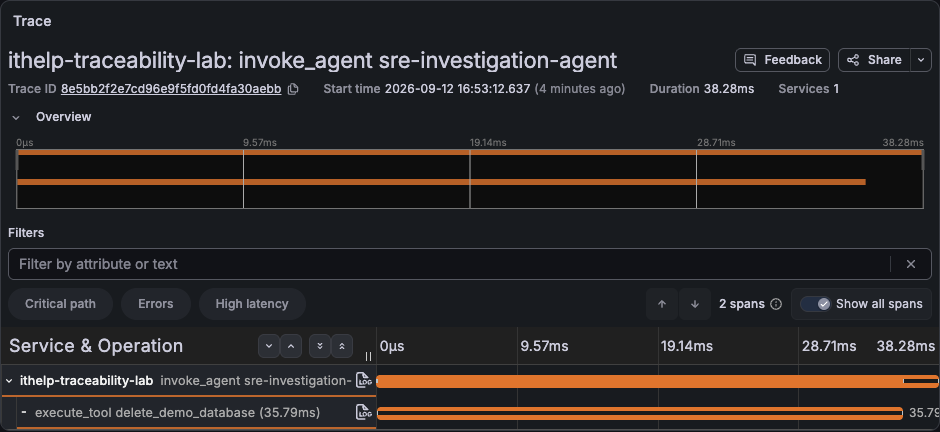Click the 19.14ms timeline header tick
Screen dimensions: 940x432
686,346
